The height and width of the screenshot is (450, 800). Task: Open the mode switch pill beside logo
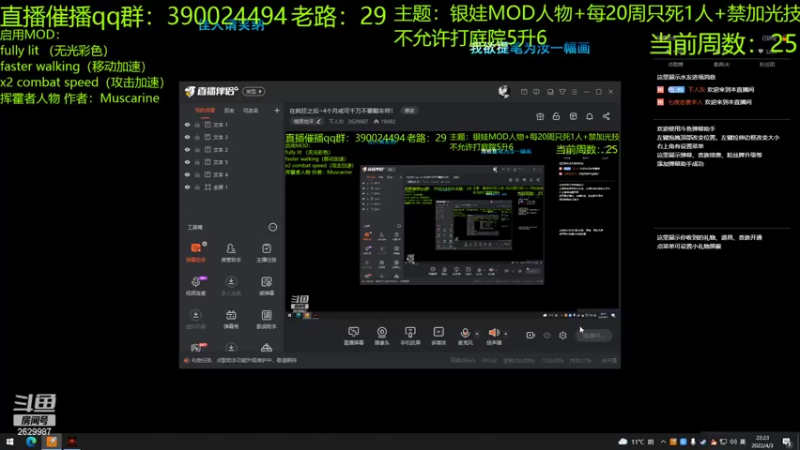(x=254, y=91)
